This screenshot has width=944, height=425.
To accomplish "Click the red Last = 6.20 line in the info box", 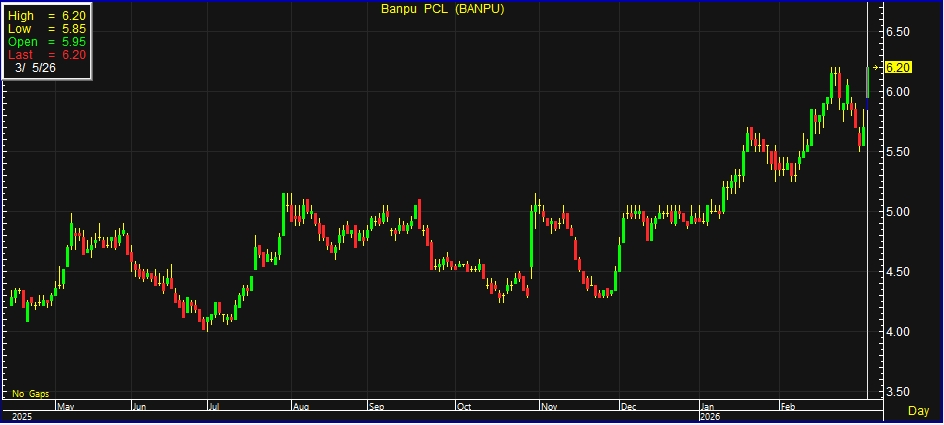I will pos(46,55).
